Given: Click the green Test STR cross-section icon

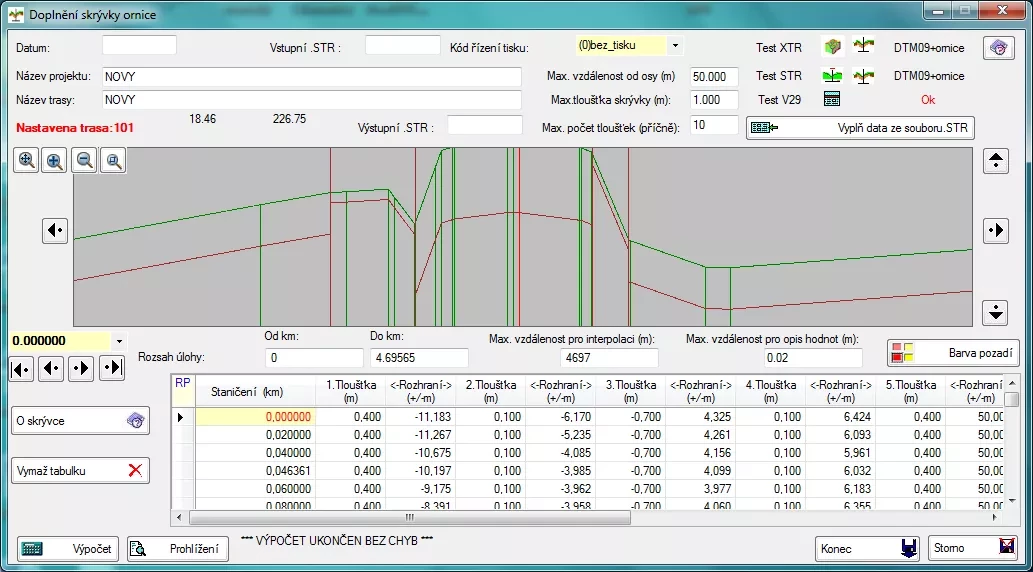Looking at the screenshot, I should click(x=832, y=76).
